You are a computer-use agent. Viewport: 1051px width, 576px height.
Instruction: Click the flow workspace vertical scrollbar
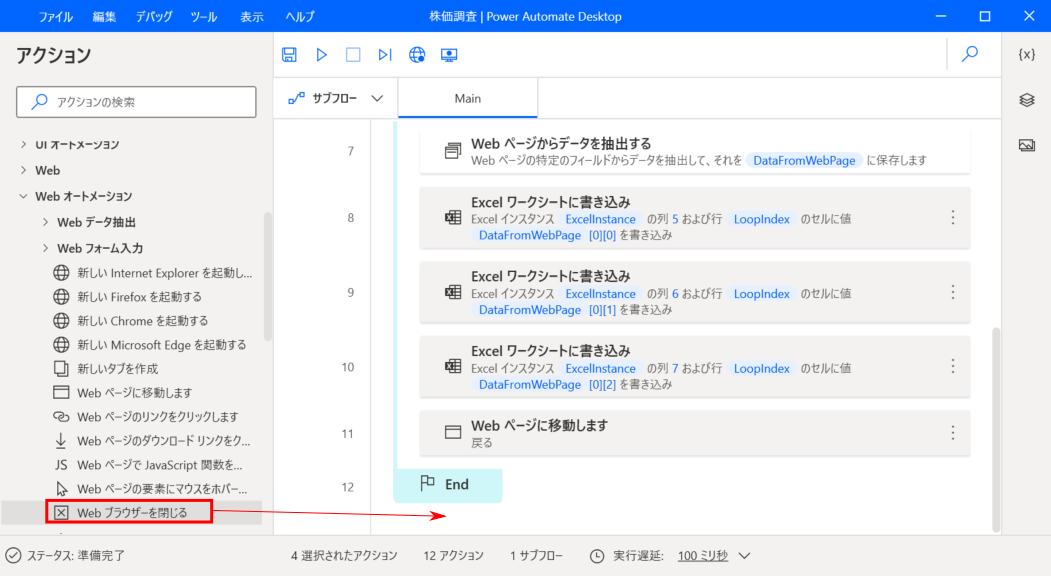[995, 429]
